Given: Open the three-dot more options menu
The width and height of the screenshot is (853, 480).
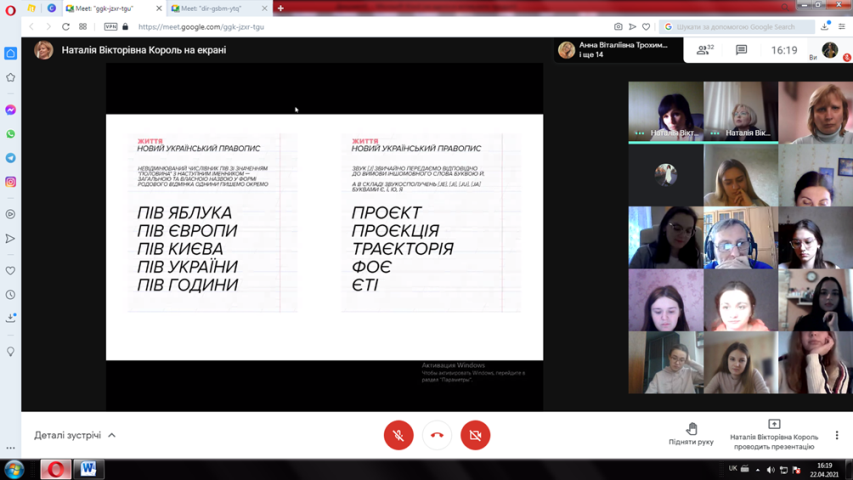Looking at the screenshot, I should 837,435.
